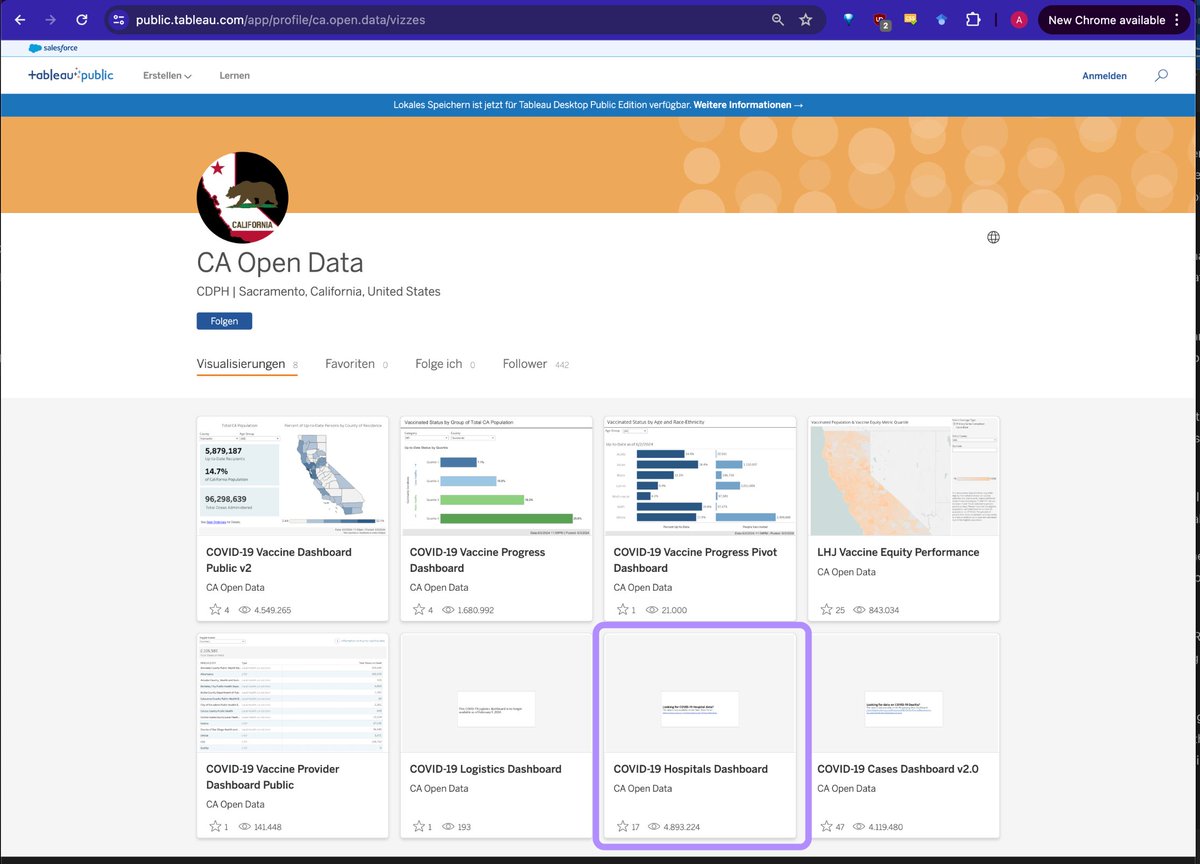Star the COVID-19 Logistics Dashboard
Screen dimensions: 1200x864
point(419,827)
